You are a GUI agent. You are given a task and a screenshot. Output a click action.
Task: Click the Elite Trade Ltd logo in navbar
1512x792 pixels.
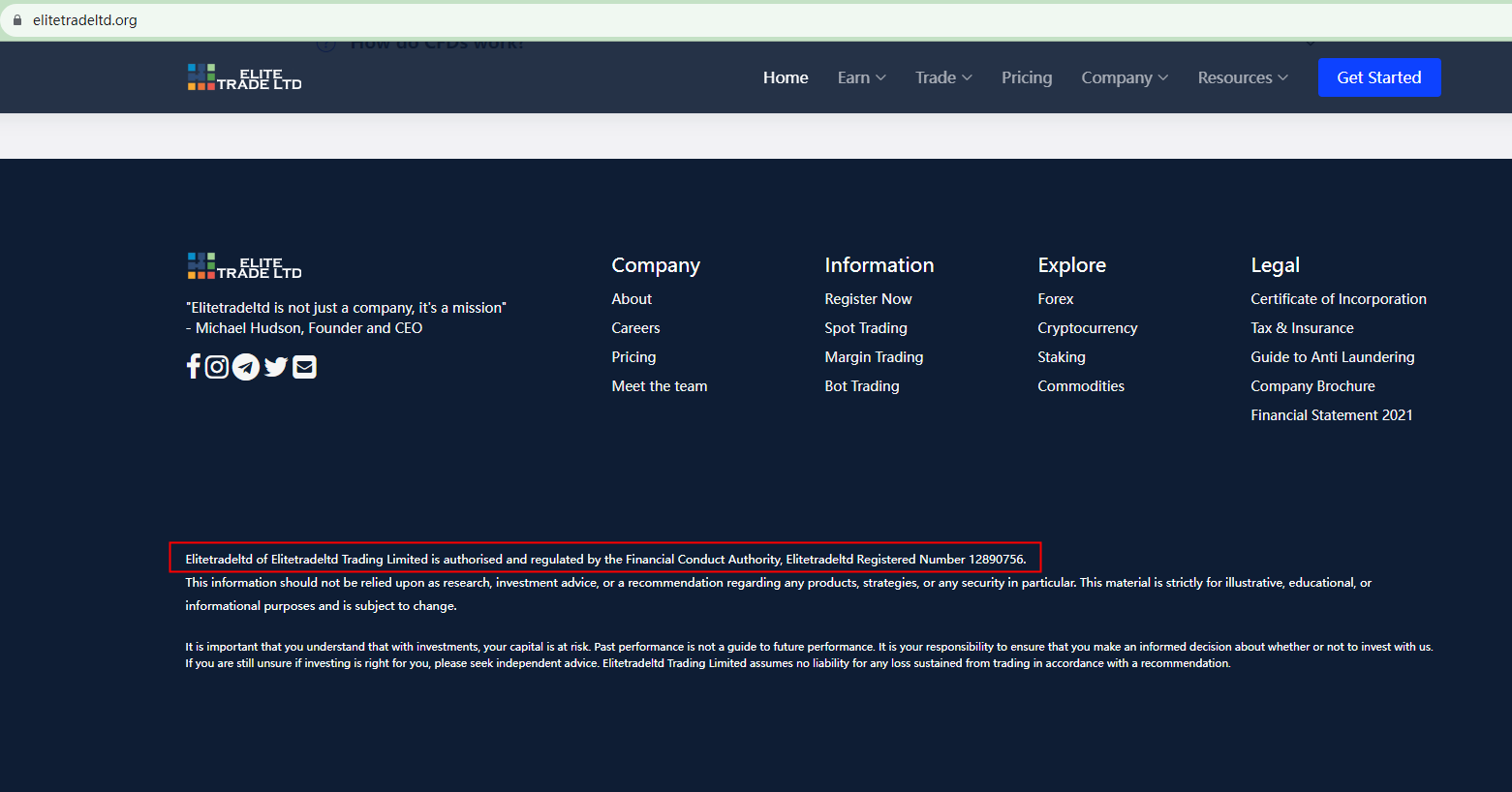[244, 77]
